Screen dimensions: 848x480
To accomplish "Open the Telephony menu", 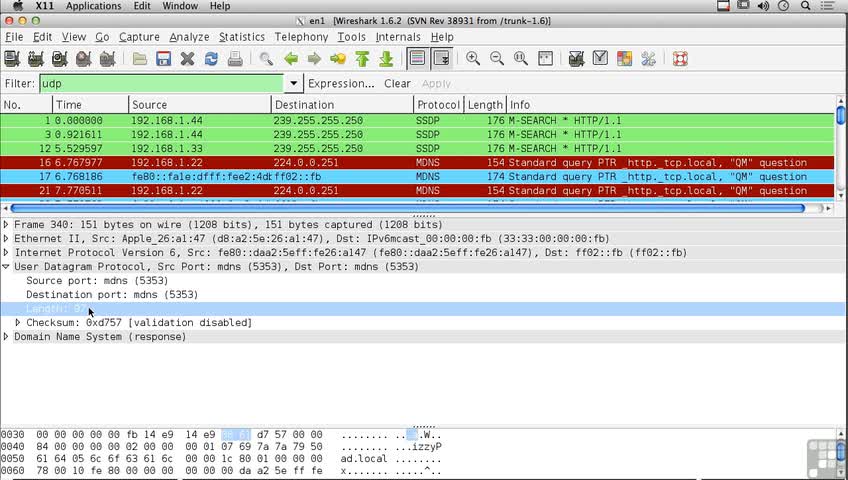I will (301, 37).
